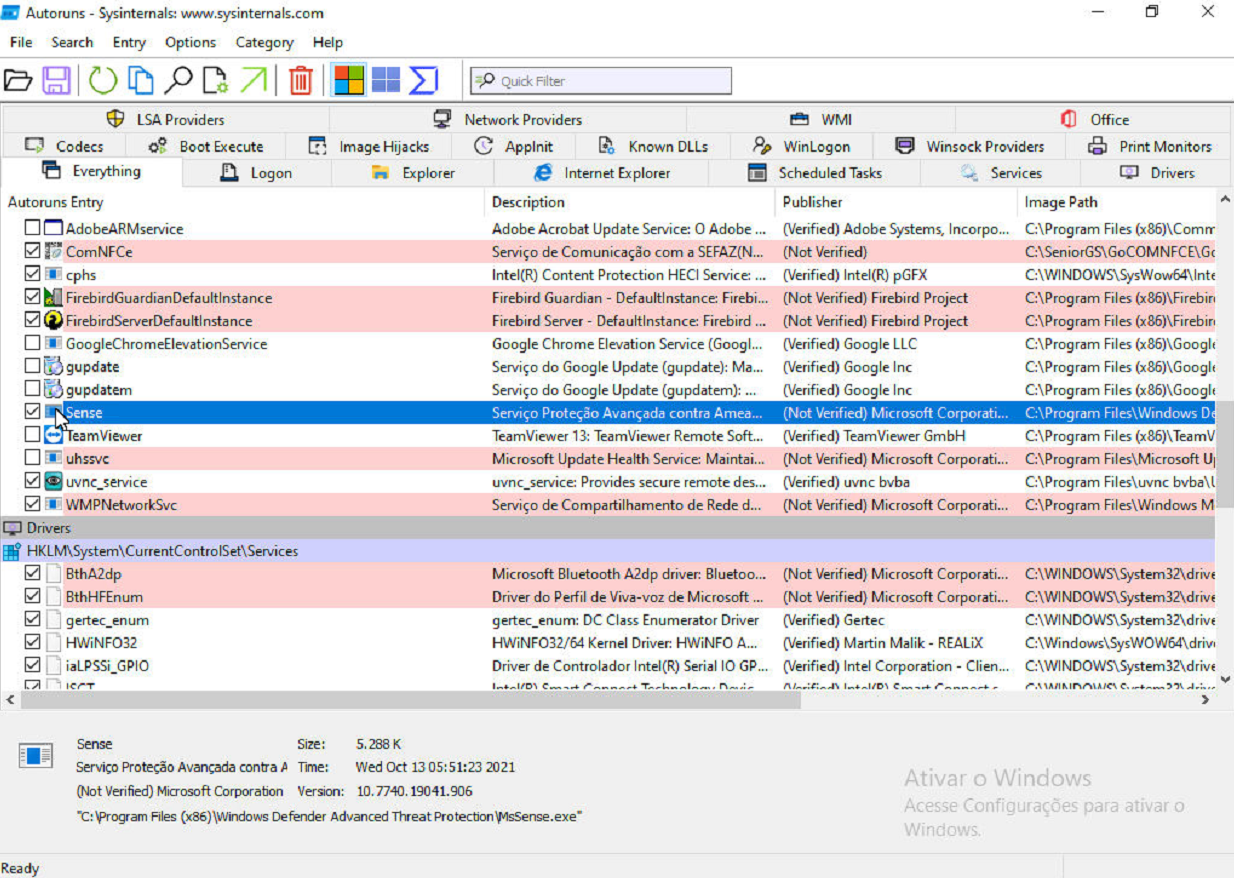Click the ComNFCe row icon
Image resolution: width=1234 pixels, height=878 pixels.
click(x=54, y=252)
